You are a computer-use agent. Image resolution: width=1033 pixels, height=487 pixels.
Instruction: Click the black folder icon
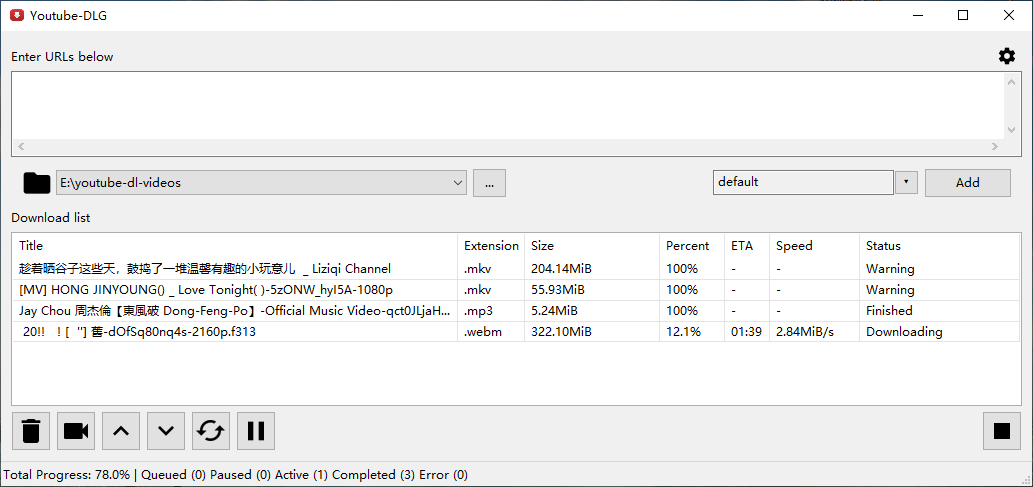37,182
